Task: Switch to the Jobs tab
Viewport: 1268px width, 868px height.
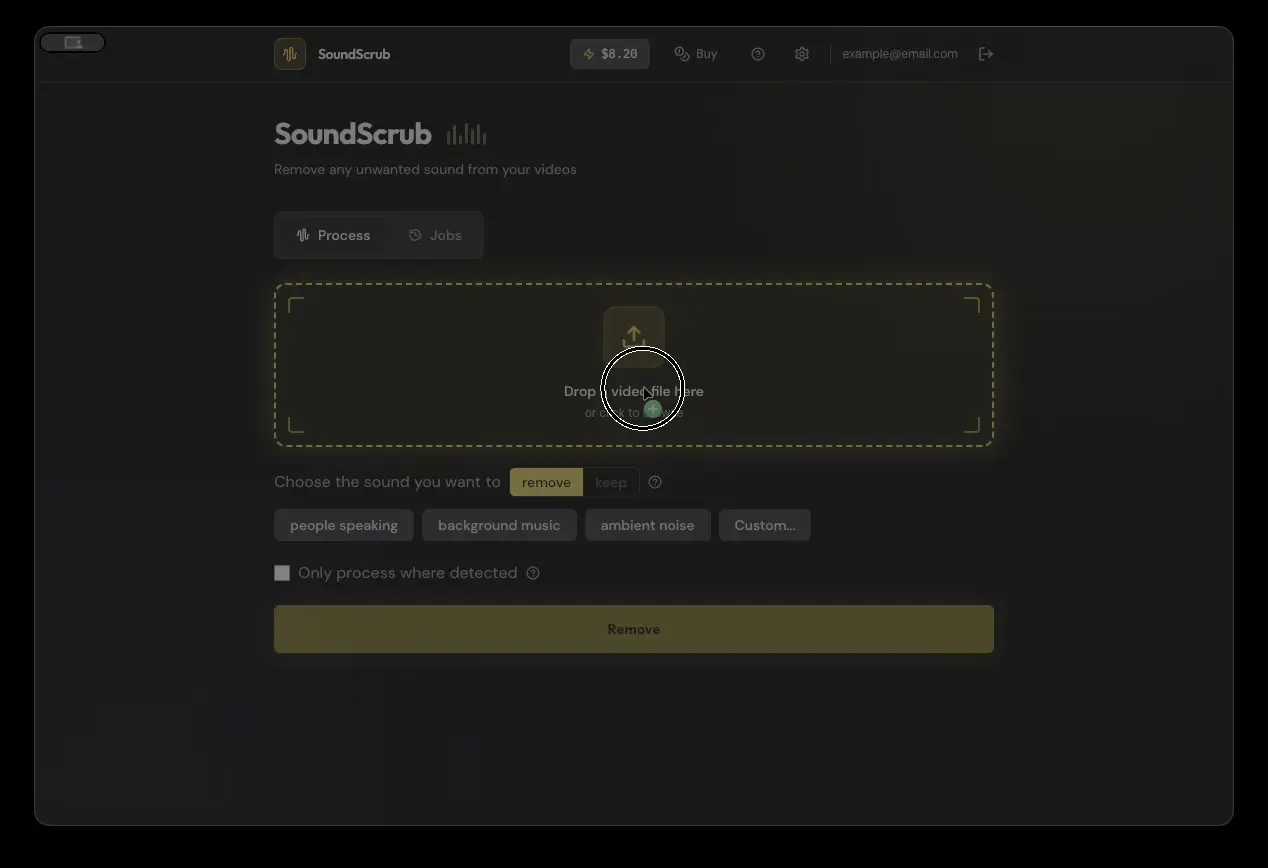Action: tap(435, 235)
